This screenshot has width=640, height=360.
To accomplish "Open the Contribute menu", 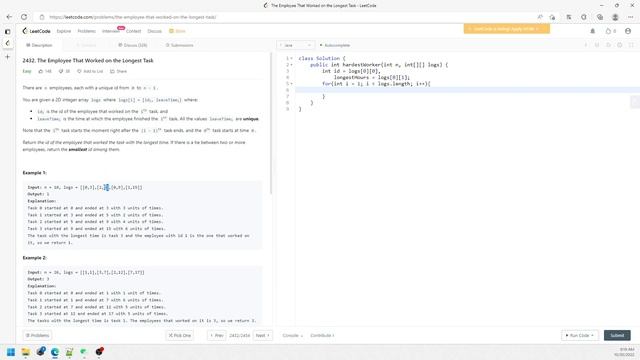I will (x=322, y=336).
